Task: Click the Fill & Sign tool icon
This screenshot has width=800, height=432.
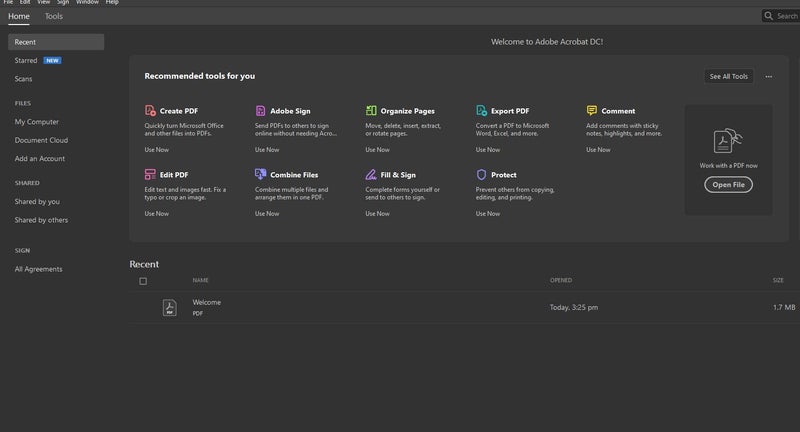Action: coord(371,174)
